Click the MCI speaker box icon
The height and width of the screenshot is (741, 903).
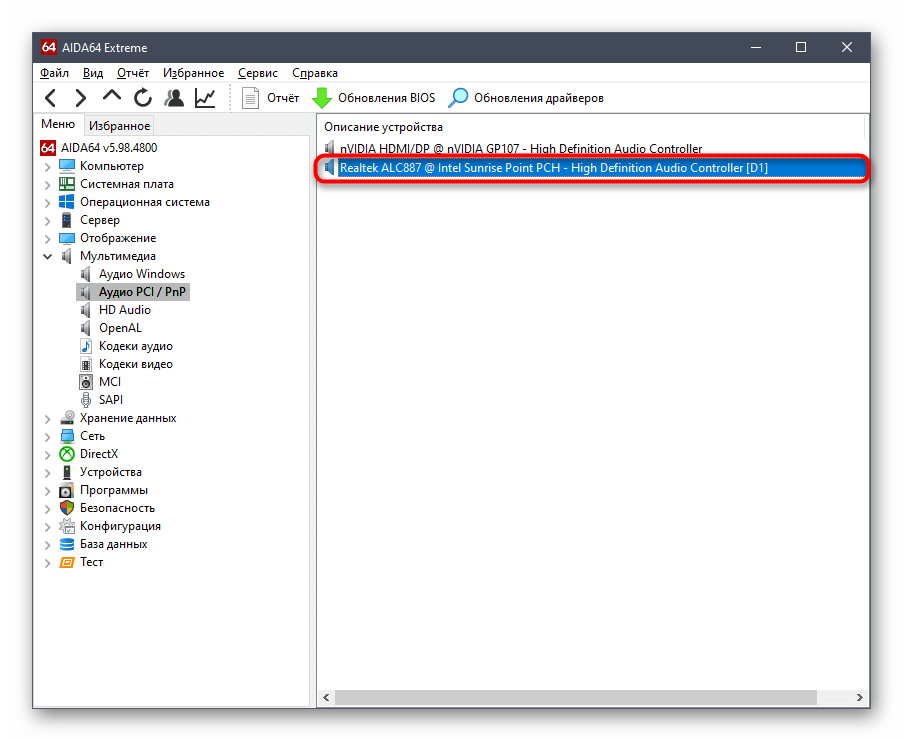(x=86, y=382)
